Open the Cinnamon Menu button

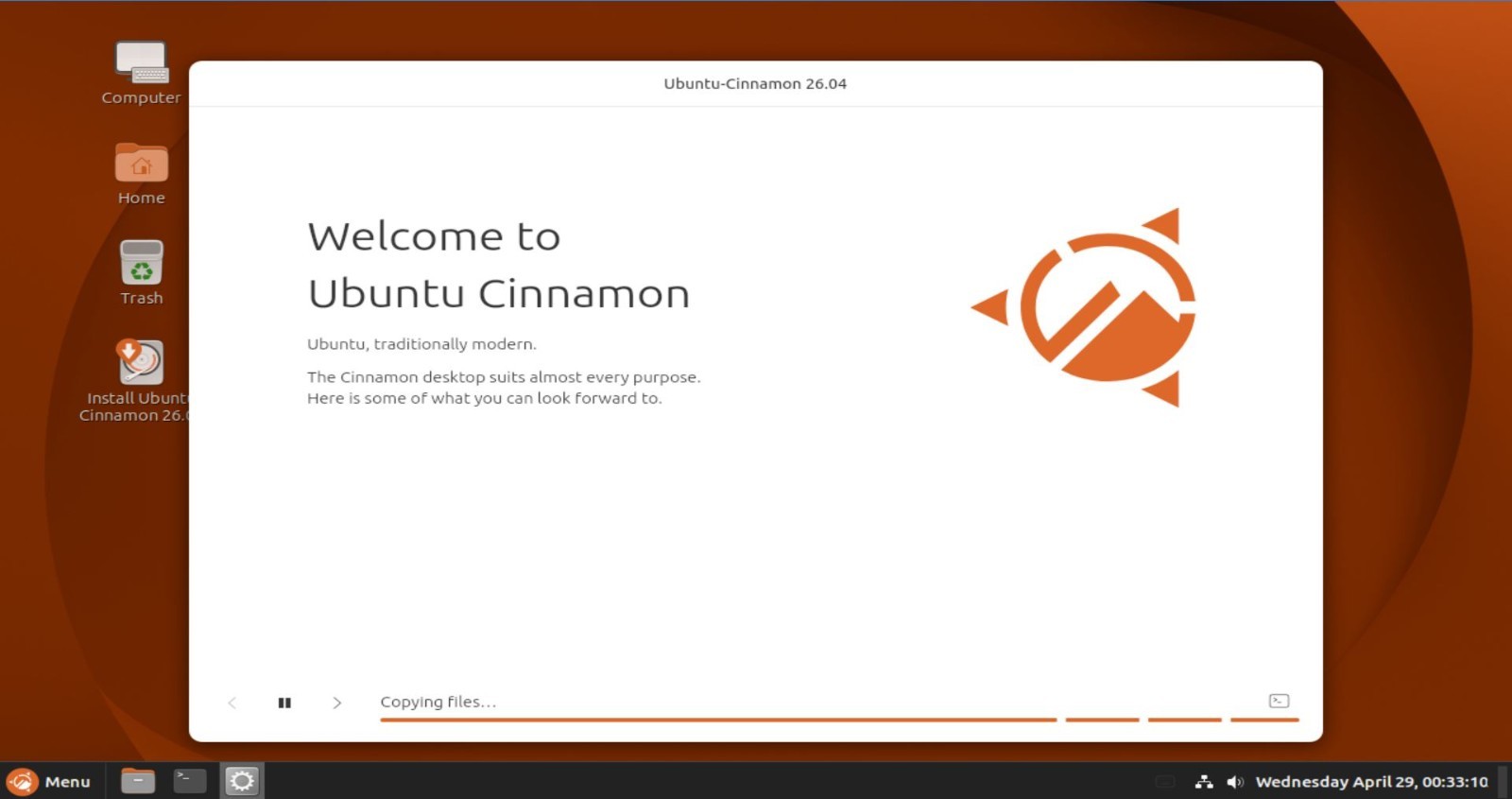pyautogui.click(x=49, y=781)
